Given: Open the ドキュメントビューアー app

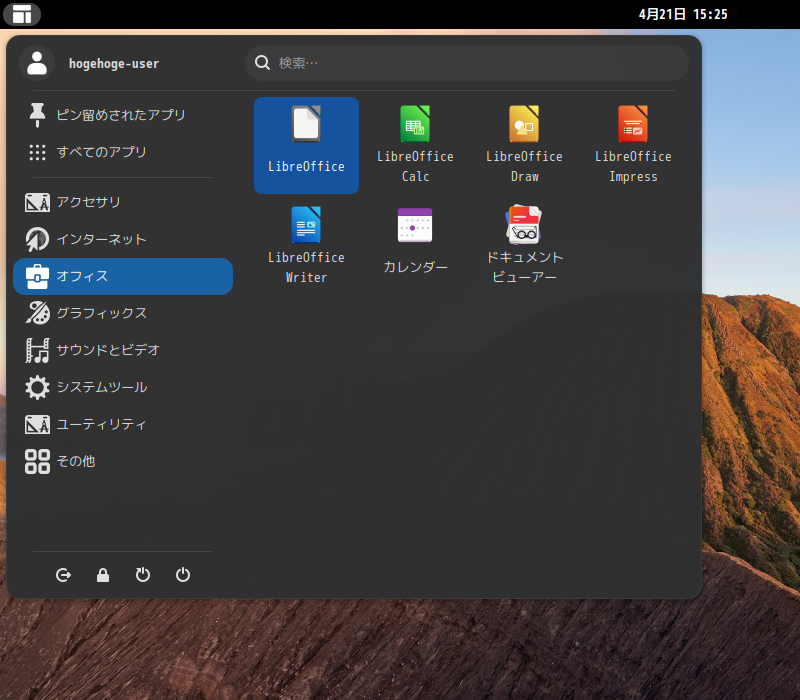Looking at the screenshot, I should tap(524, 243).
